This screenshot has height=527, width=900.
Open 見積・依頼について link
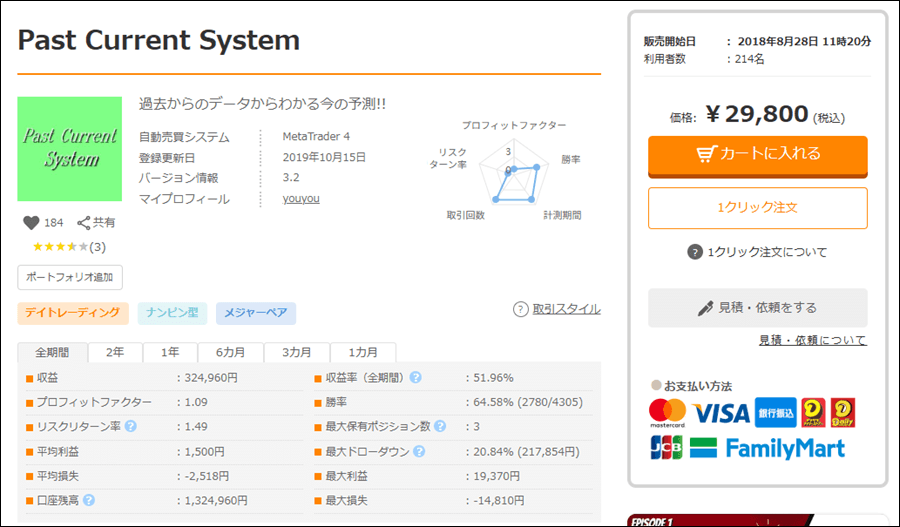(812, 340)
